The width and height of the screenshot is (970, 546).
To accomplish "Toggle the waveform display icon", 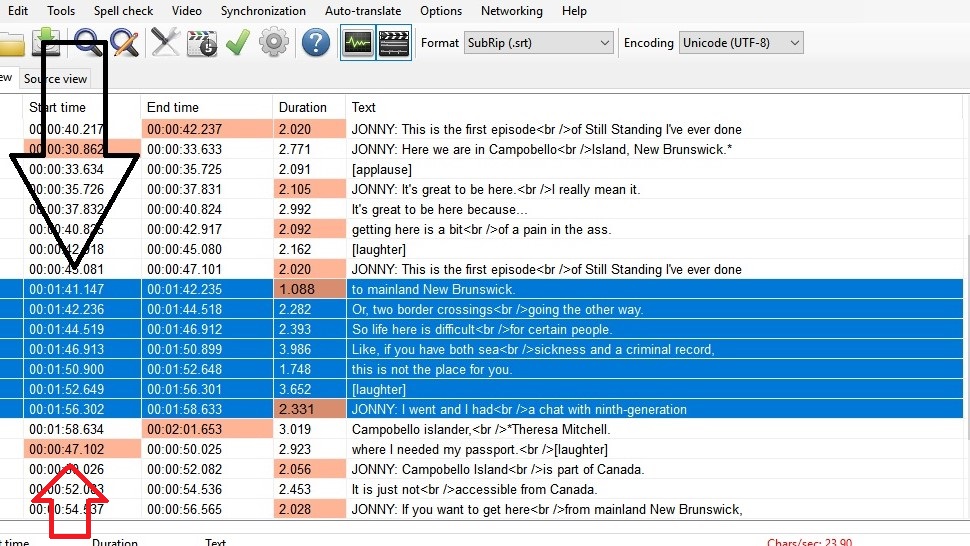I will click(358, 43).
